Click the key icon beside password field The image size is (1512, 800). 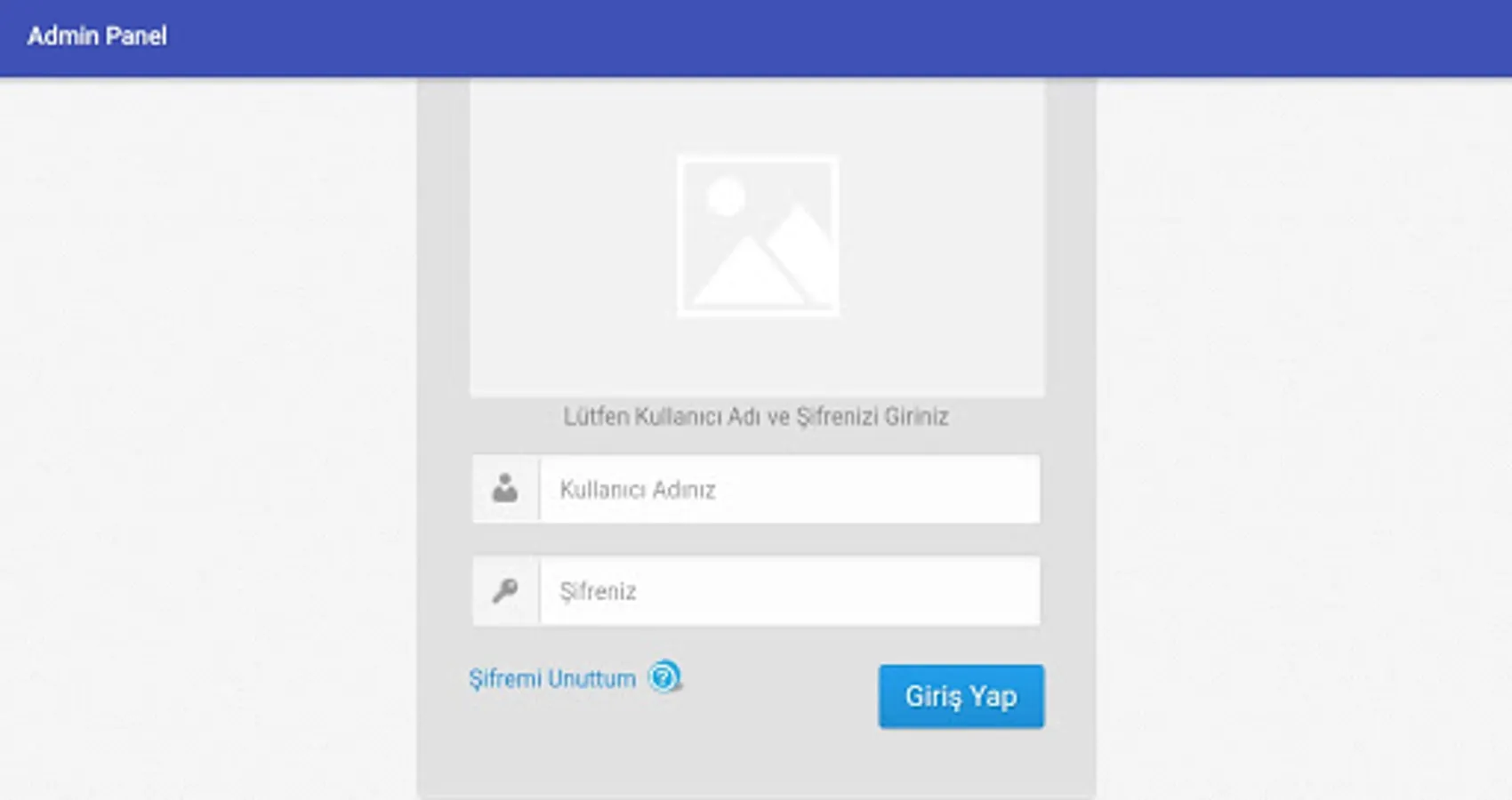pos(505,590)
